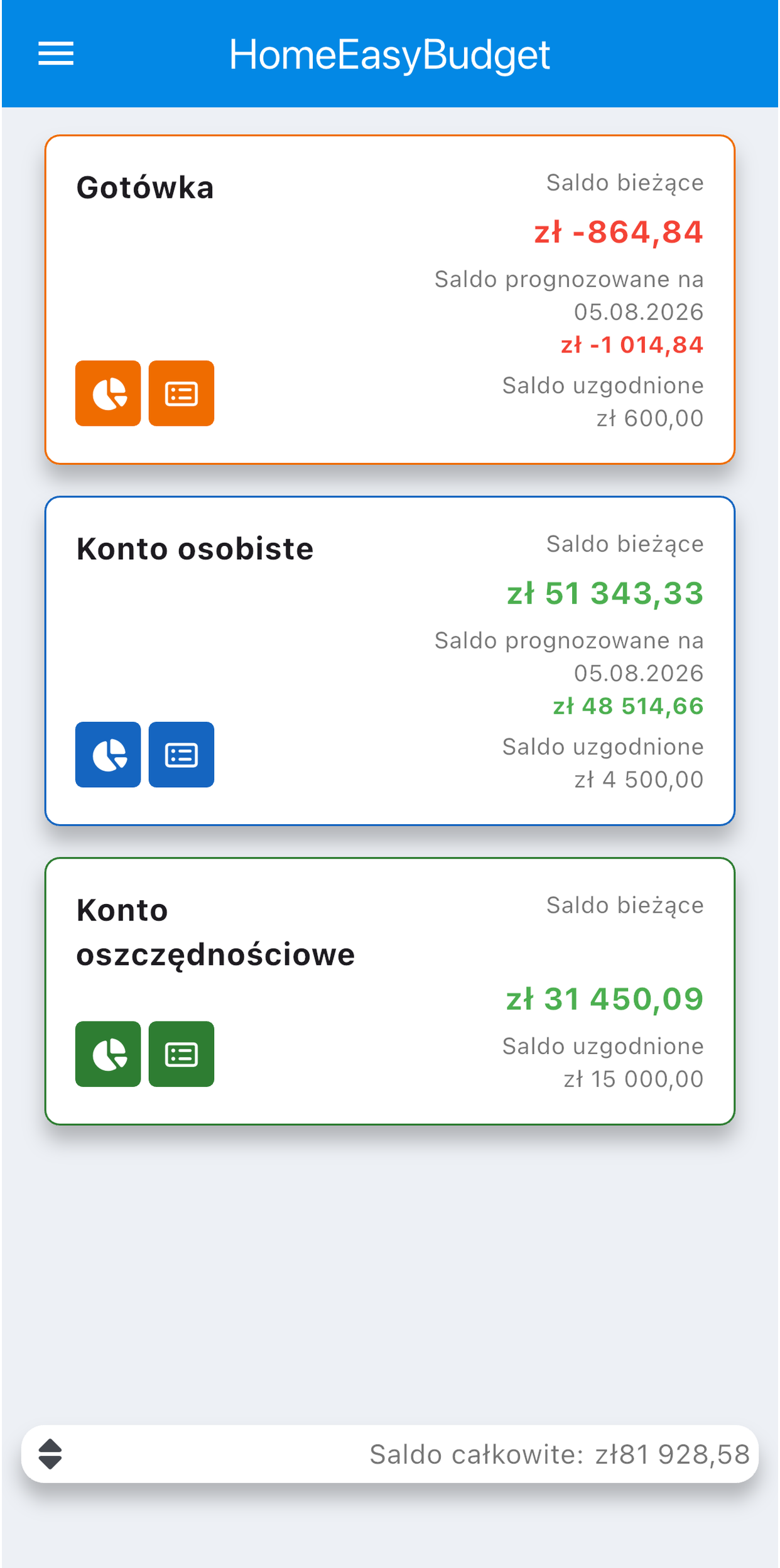The width and height of the screenshot is (780, 1568).
Task: Open Konto oszczędnościowe transactions list
Action: pos(181,1053)
